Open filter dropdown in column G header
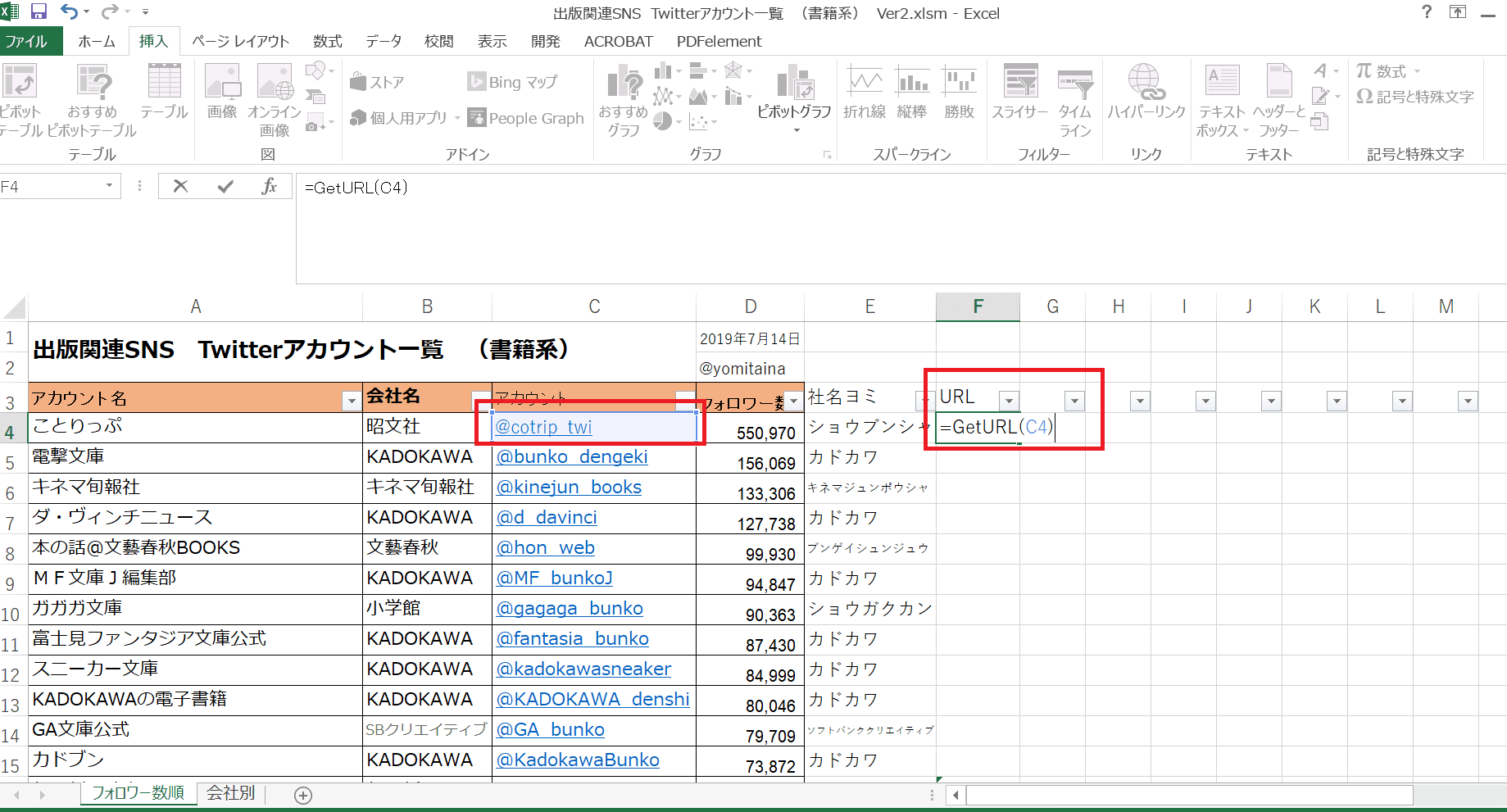1507x812 pixels. tap(1074, 401)
